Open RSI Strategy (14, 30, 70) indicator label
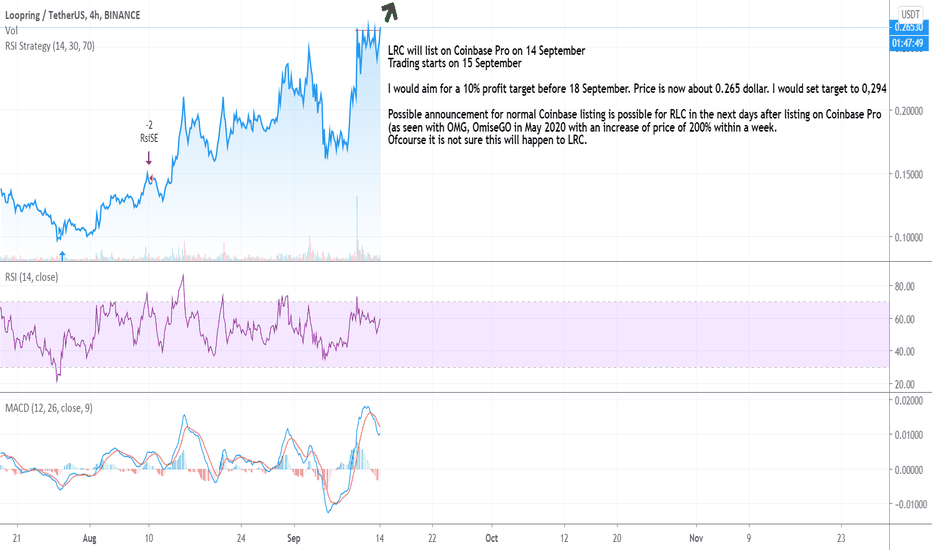This screenshot has width=932, height=550. click(x=50, y=46)
